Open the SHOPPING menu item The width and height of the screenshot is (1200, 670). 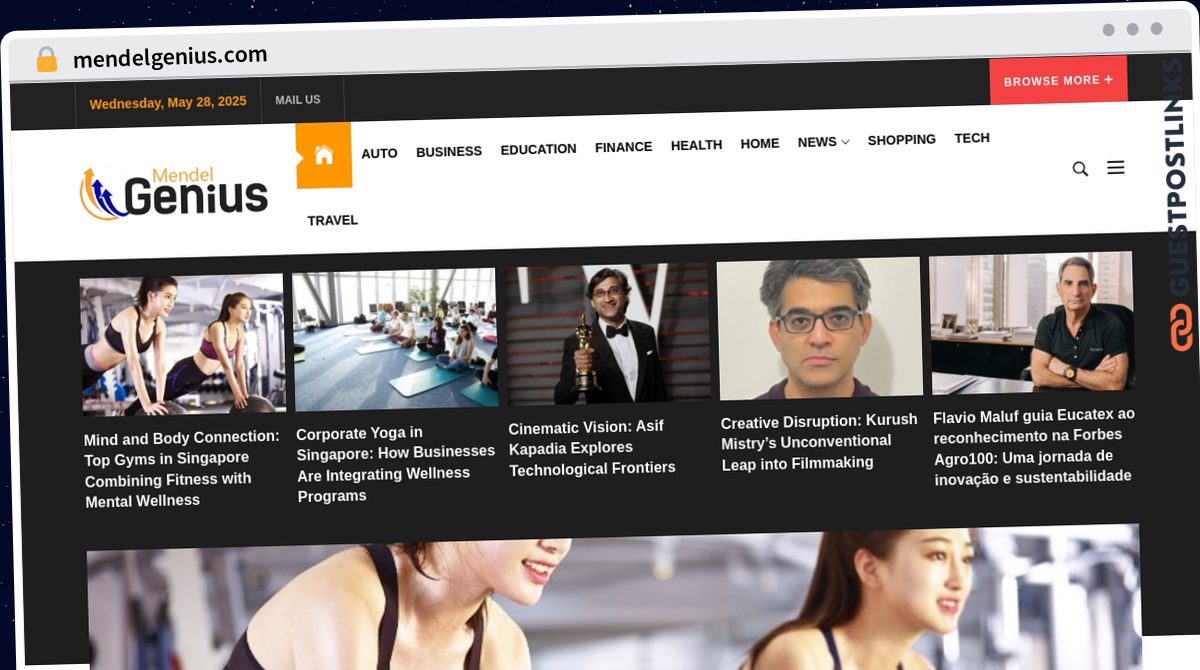point(901,140)
